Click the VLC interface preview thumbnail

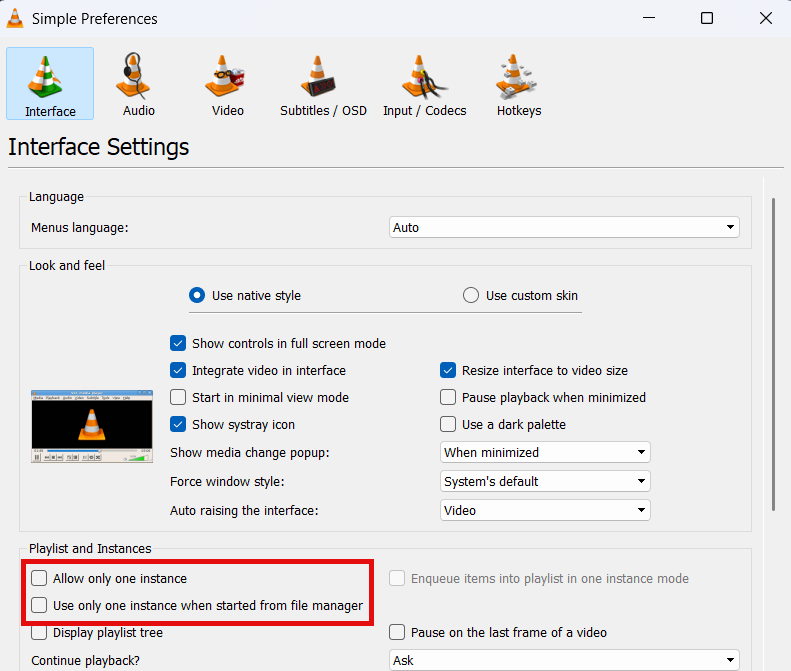[x=92, y=426]
